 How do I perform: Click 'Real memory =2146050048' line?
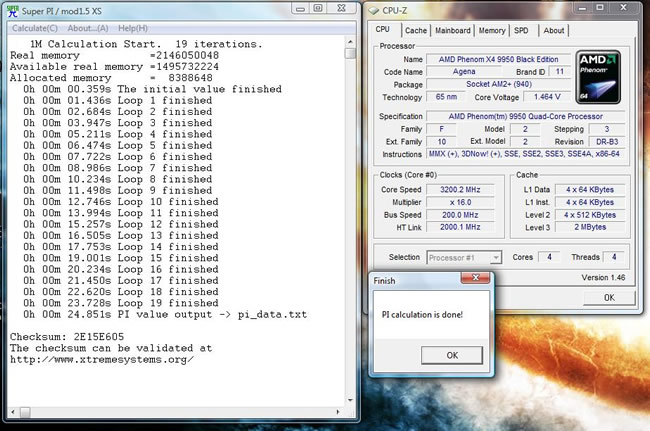coord(114,56)
